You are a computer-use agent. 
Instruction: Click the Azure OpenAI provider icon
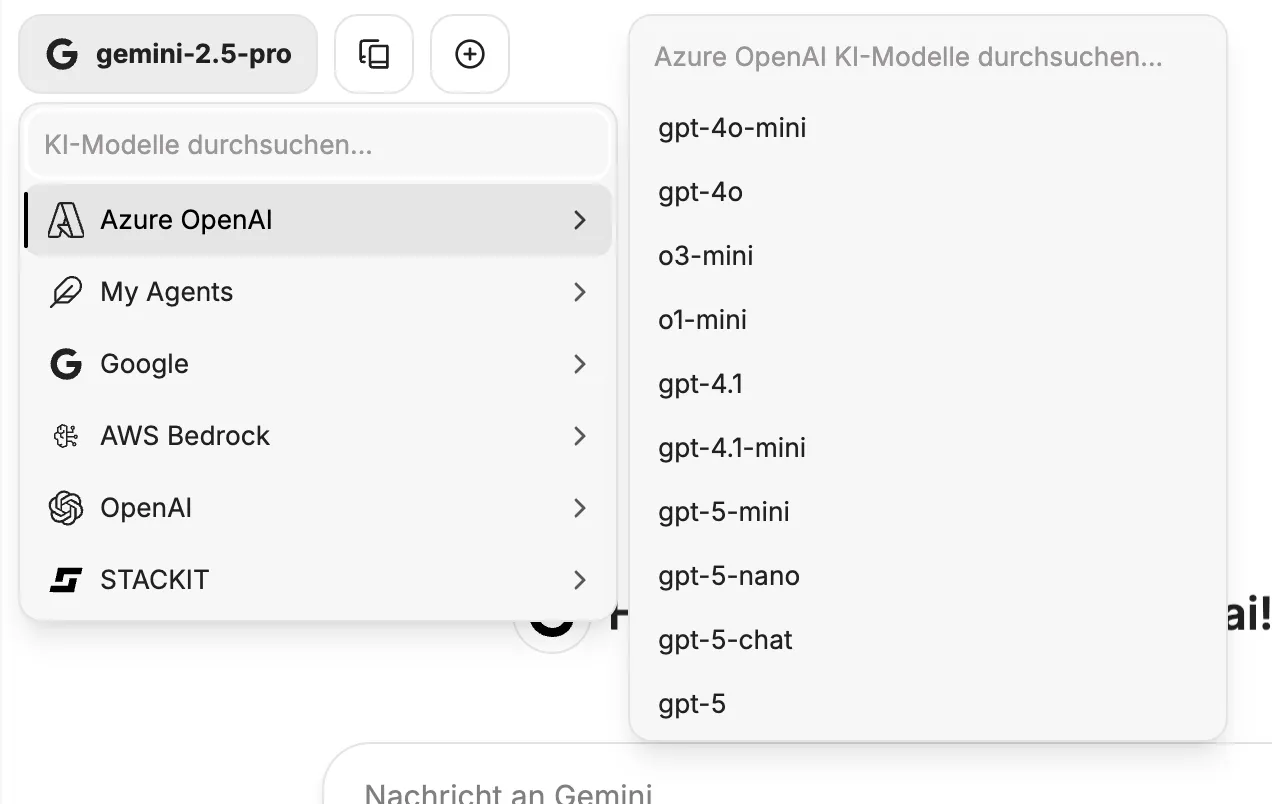66,220
